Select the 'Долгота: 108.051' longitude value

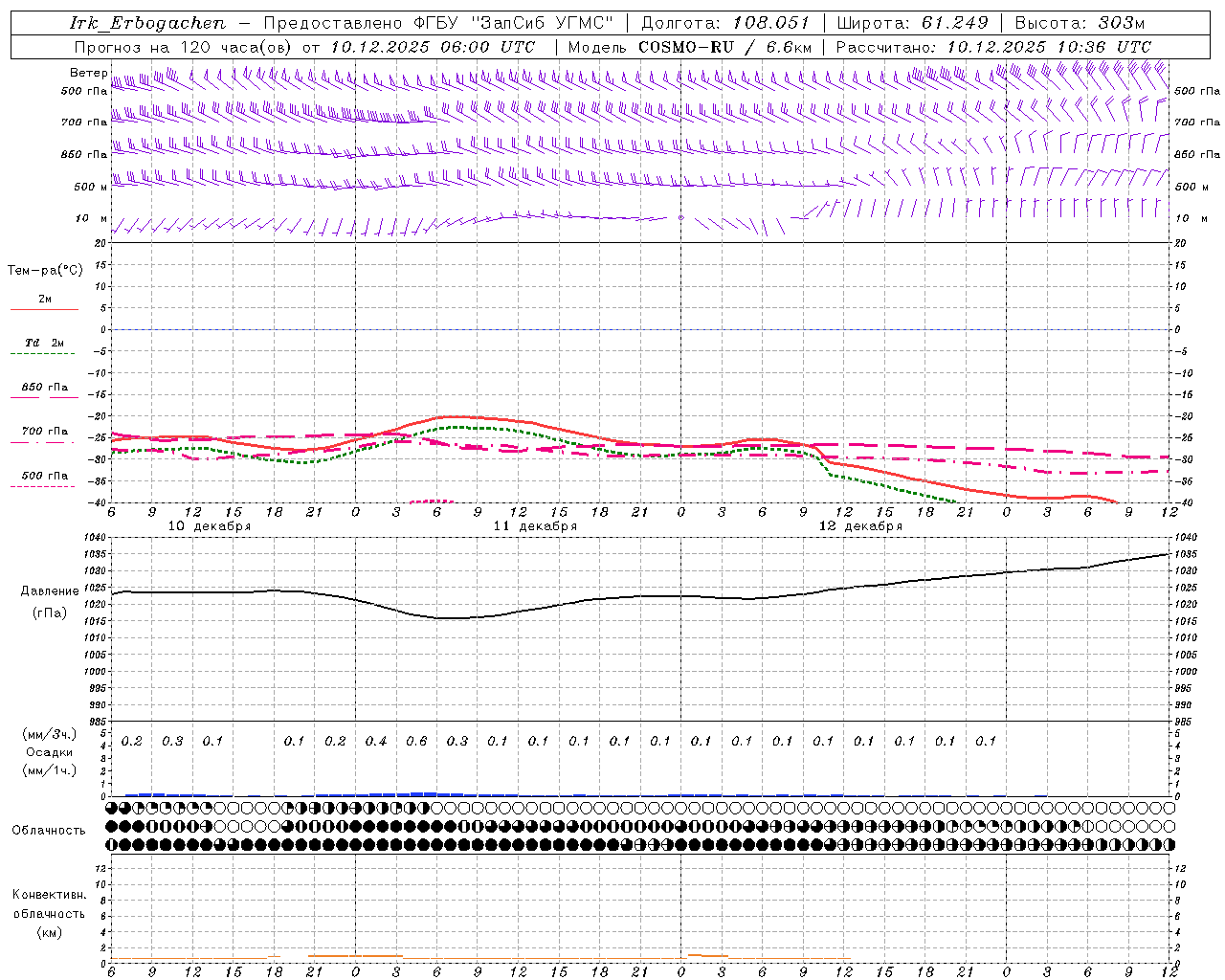725,23
